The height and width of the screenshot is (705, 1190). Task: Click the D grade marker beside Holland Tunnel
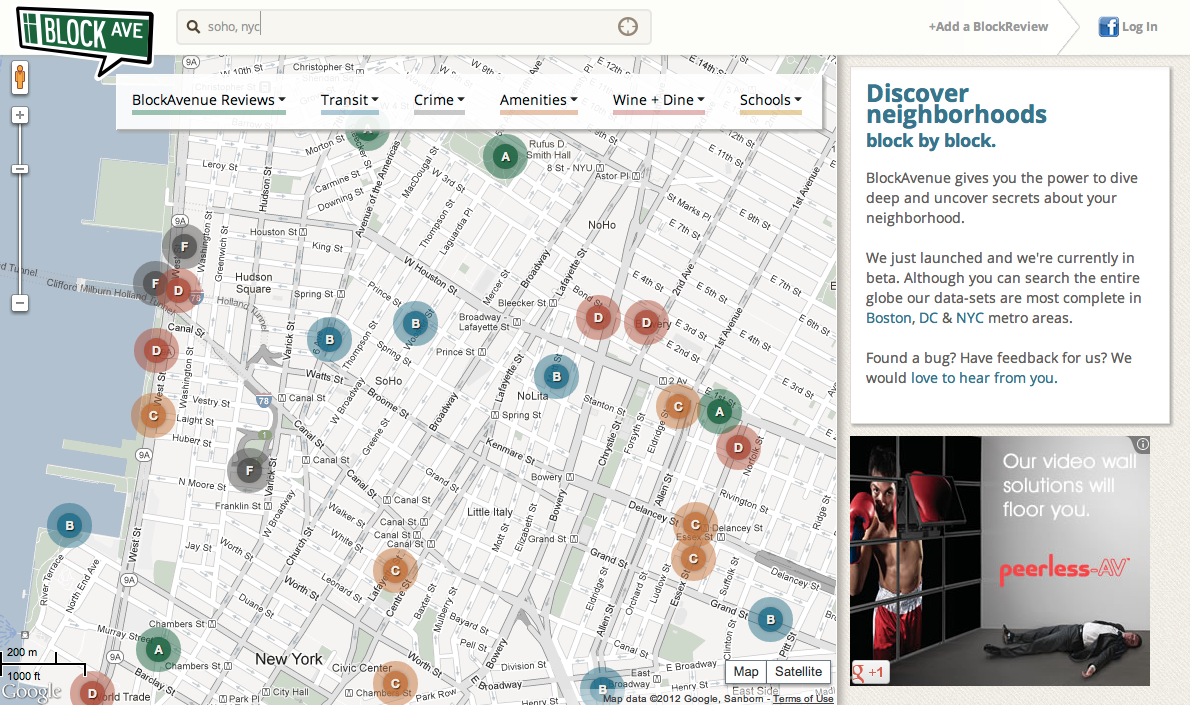coord(178,290)
